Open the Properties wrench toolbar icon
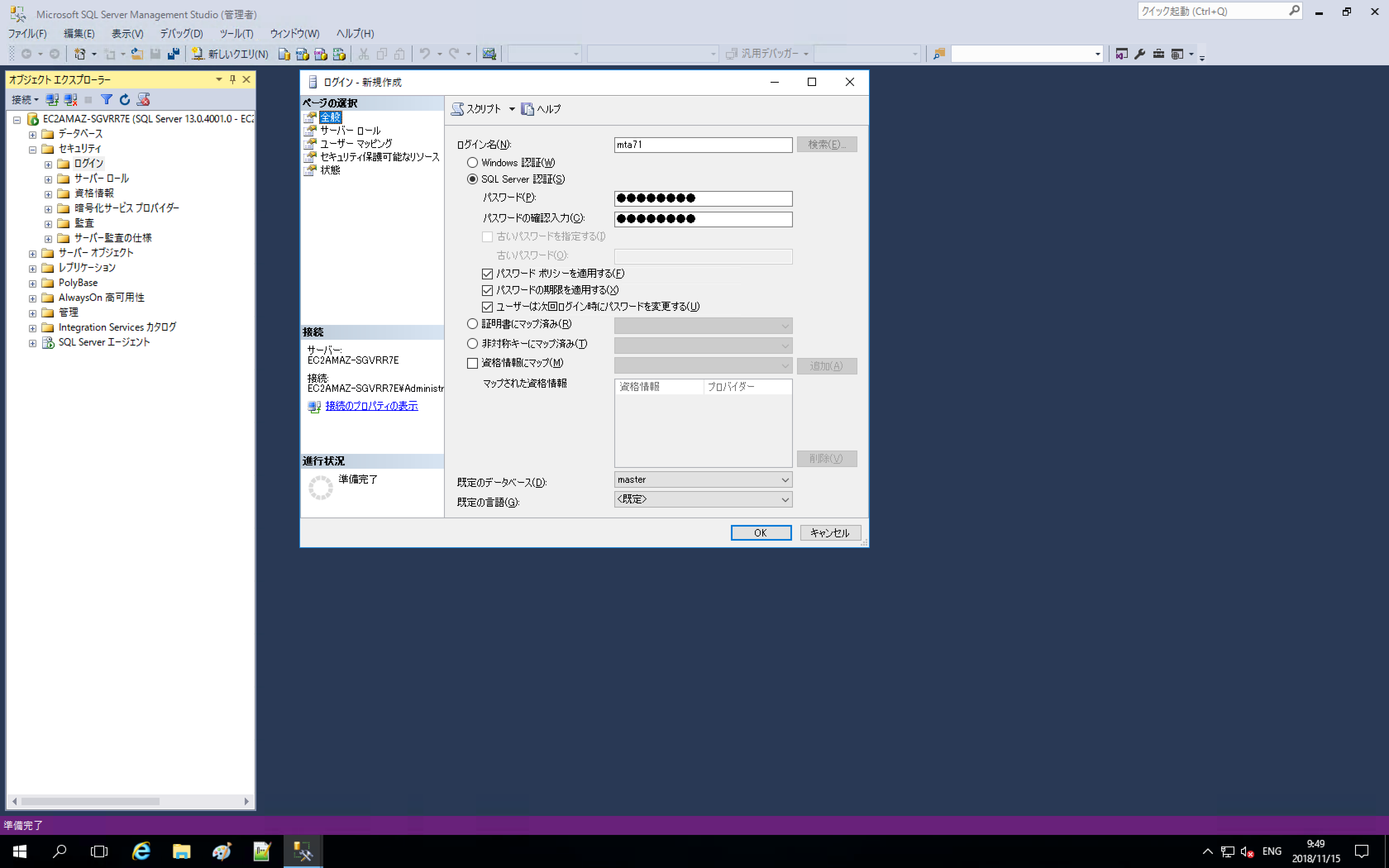The image size is (1389, 868). pyautogui.click(x=1140, y=54)
